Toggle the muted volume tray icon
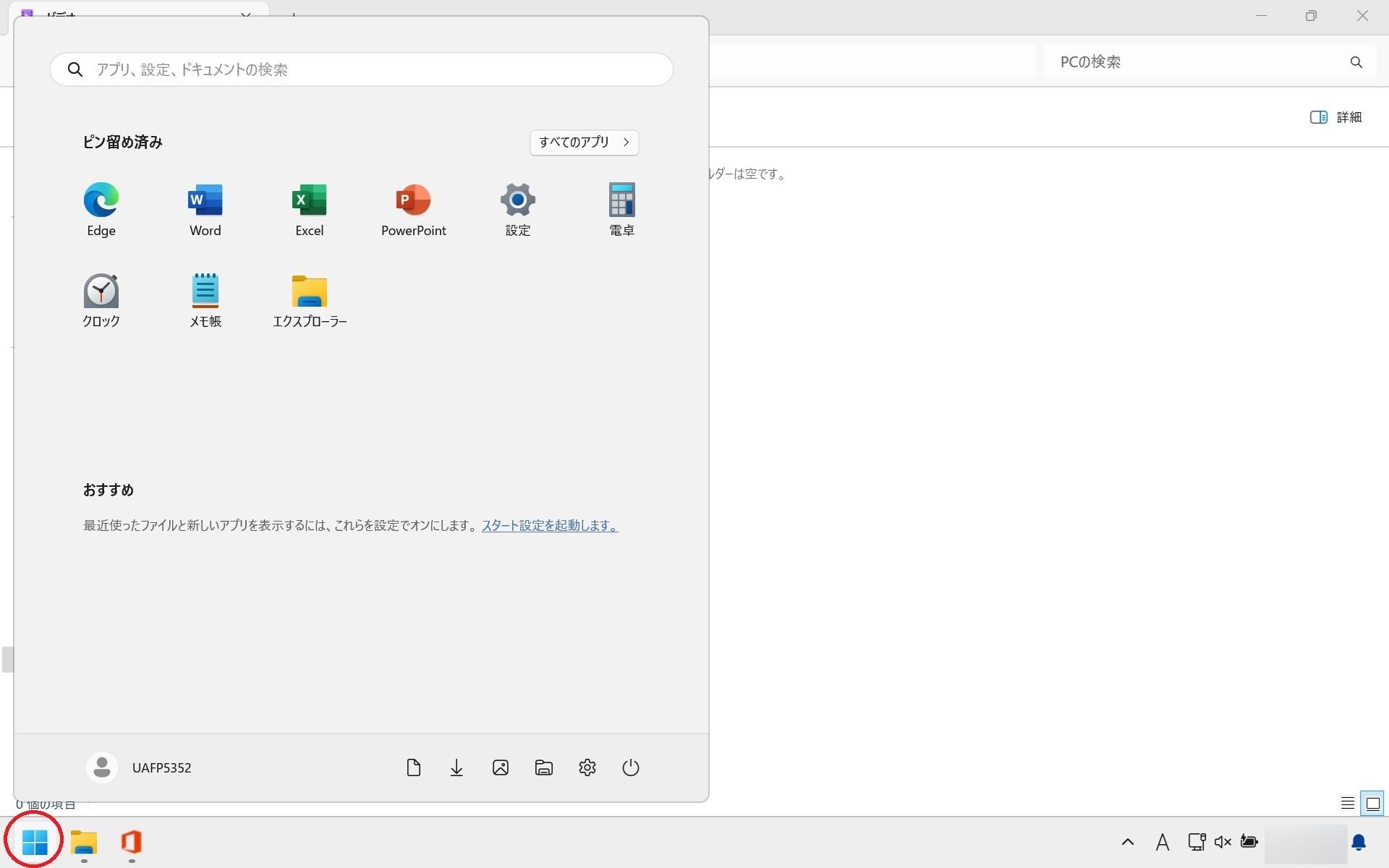The image size is (1389, 868). pos(1223,841)
